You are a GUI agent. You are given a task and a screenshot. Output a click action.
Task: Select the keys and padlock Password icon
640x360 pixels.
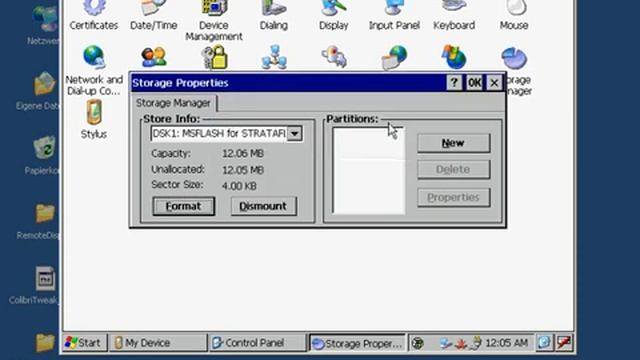tap(214, 57)
